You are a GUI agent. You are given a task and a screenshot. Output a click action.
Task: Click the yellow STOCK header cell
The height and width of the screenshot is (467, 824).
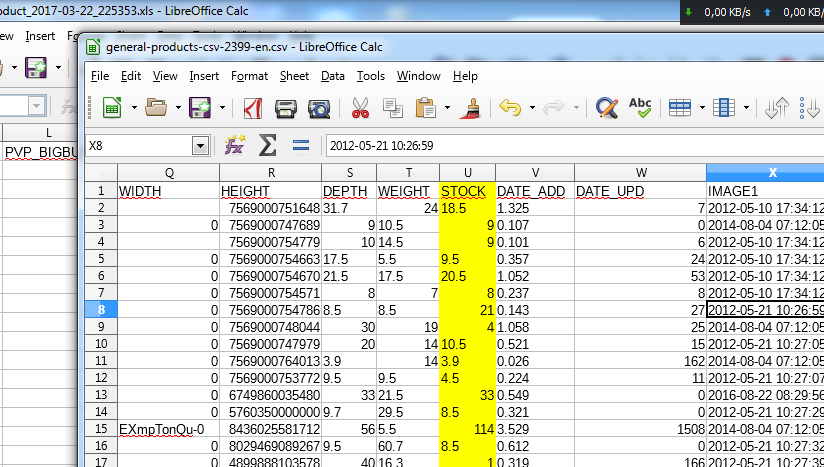(x=467, y=190)
